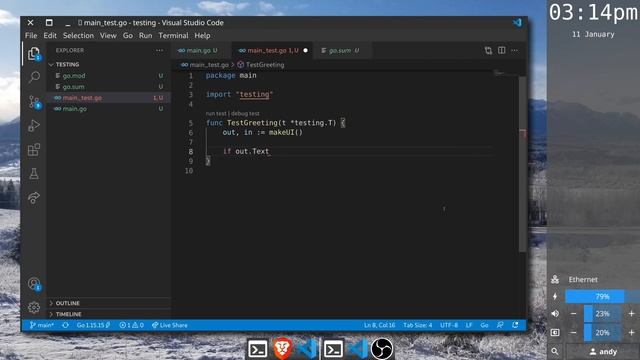Click Go 1.15.15 version in status bar

93,325
